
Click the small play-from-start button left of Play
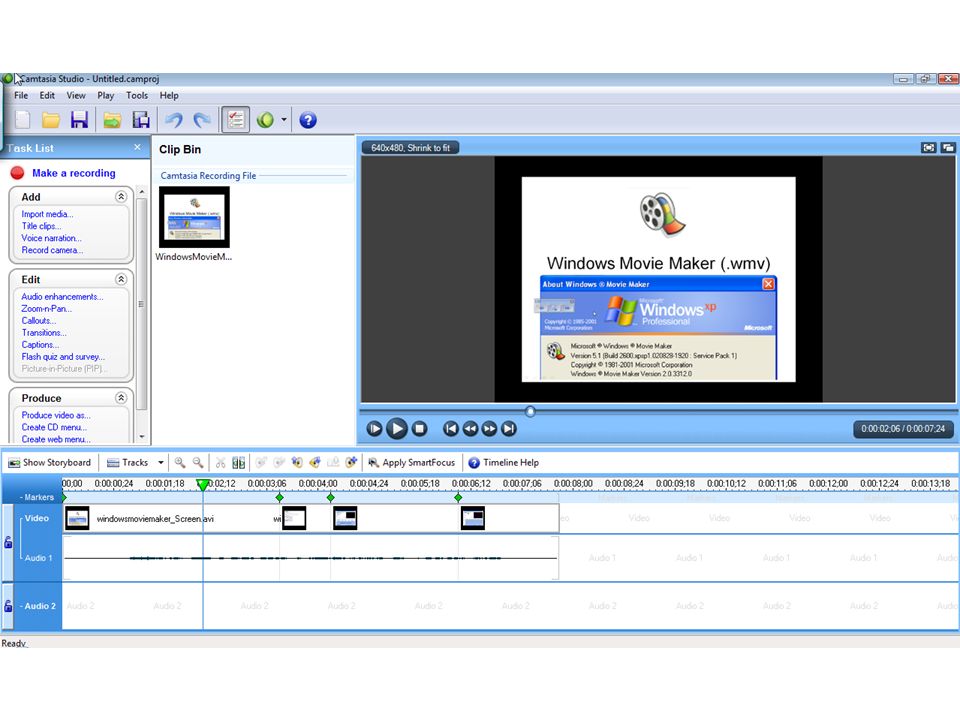(x=374, y=429)
